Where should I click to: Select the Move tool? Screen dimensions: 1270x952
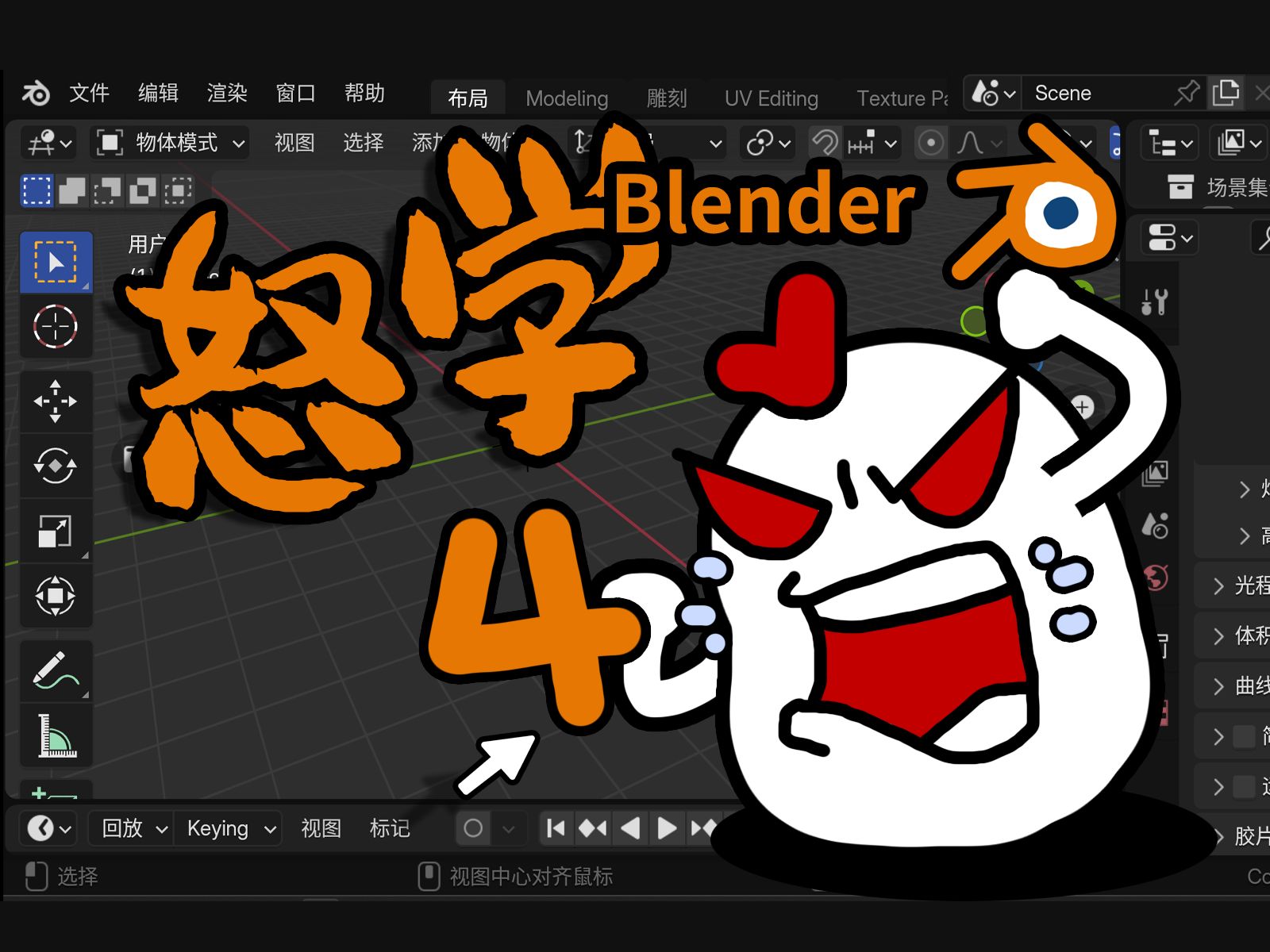pos(56,401)
